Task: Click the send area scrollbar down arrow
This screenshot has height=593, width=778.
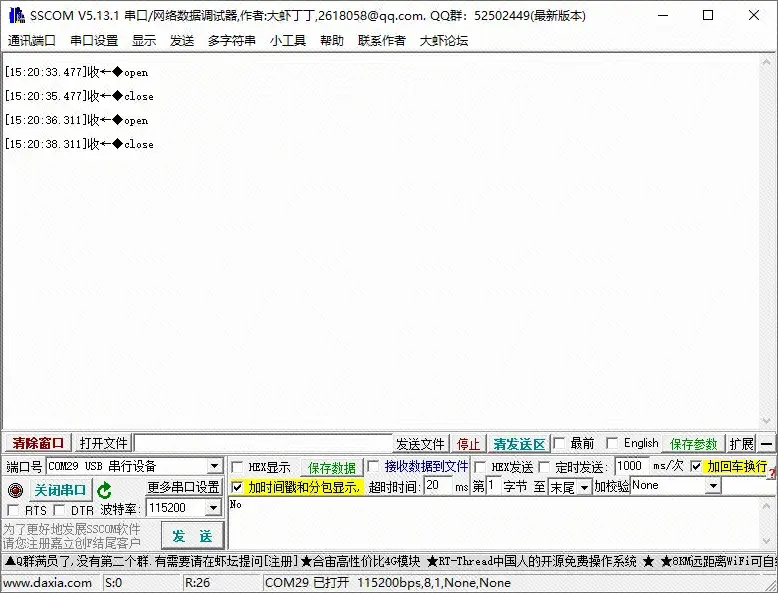Action: click(x=767, y=541)
